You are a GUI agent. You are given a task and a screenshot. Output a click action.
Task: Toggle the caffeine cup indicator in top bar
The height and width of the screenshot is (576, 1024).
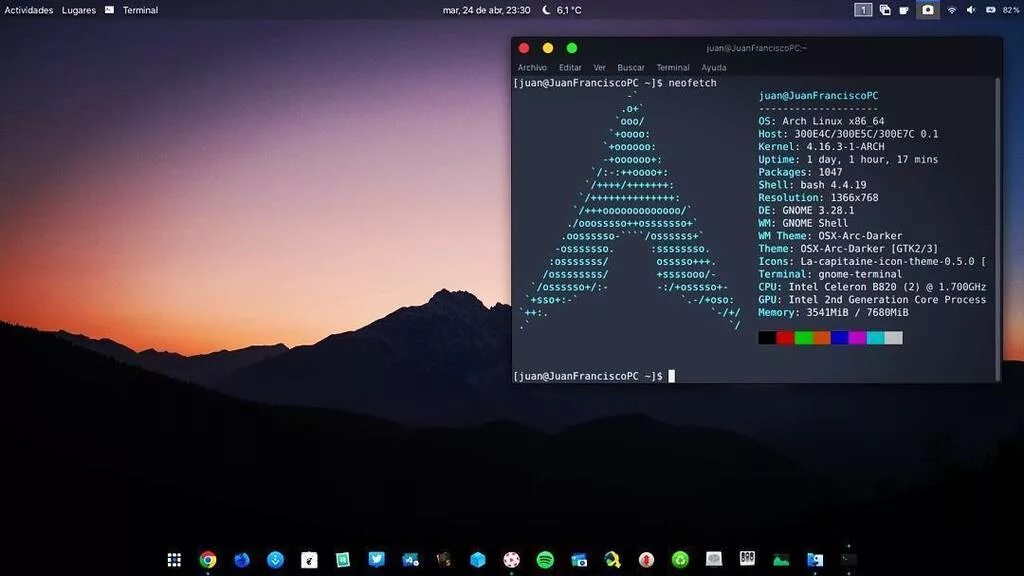(904, 10)
